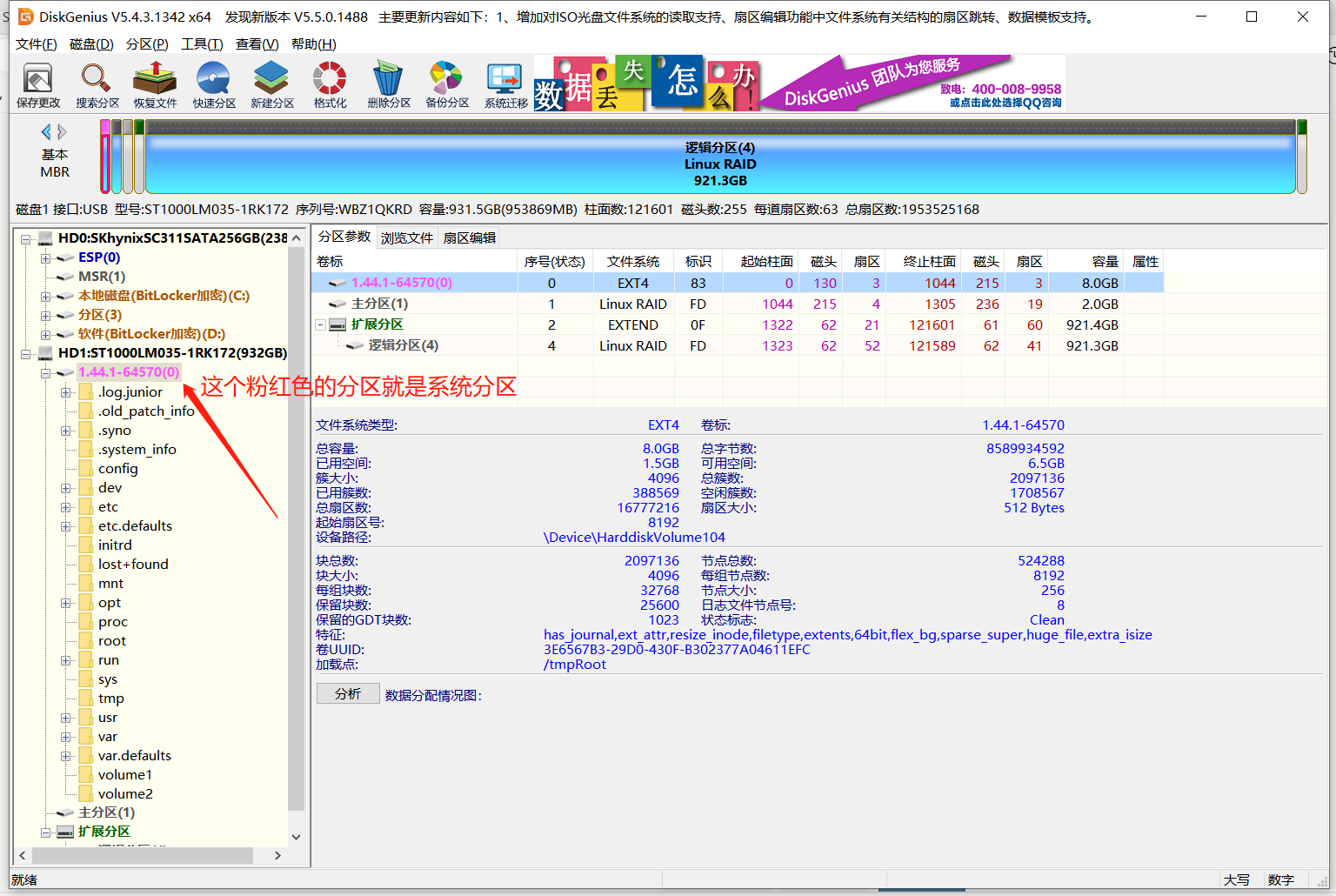This screenshot has width=1336, height=896.
Task: Click the usr folder icon
Action: point(86,718)
